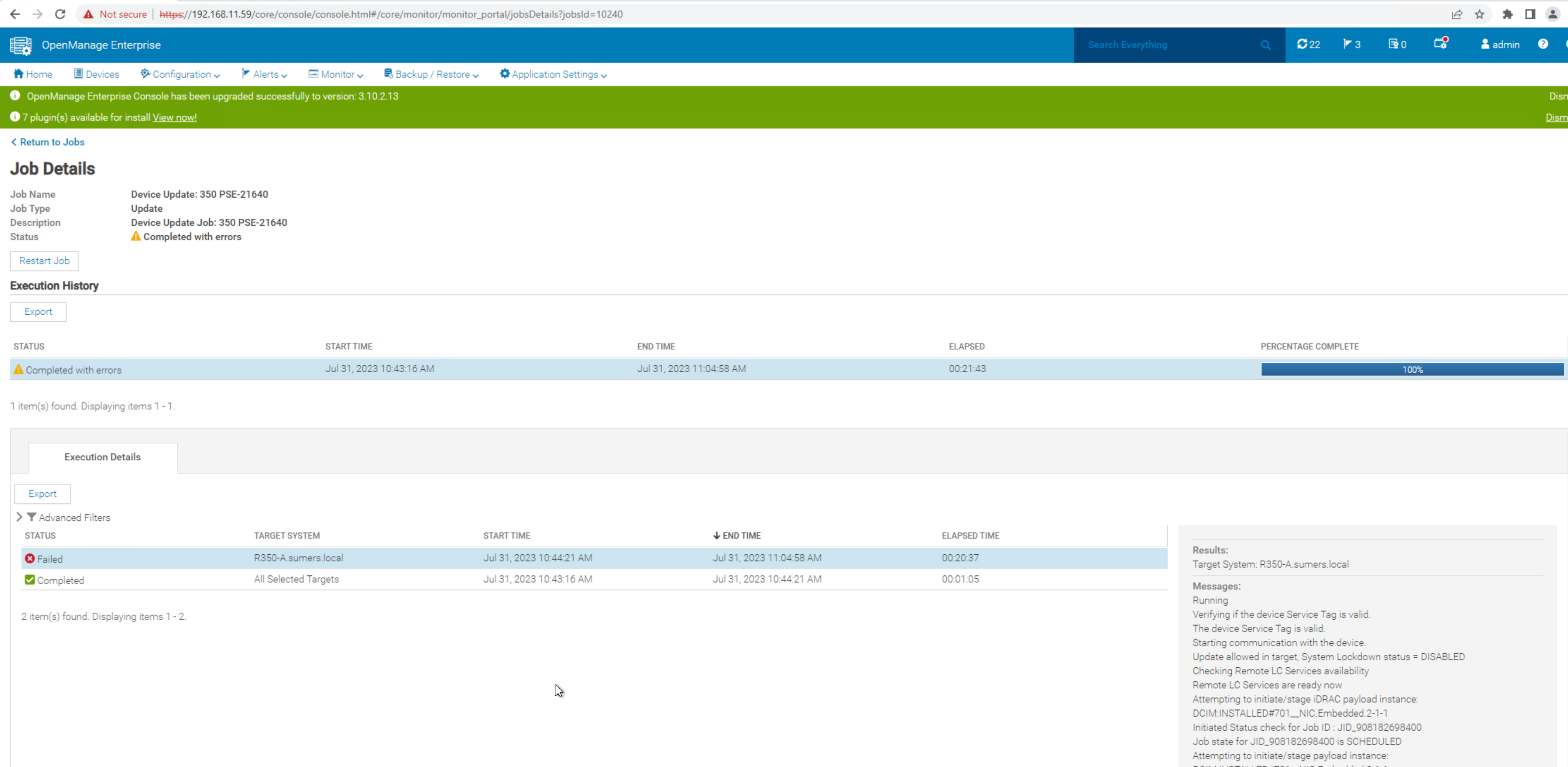This screenshot has width=1568, height=767.
Task: Open the warranty indicator showing 0
Action: (x=1398, y=44)
